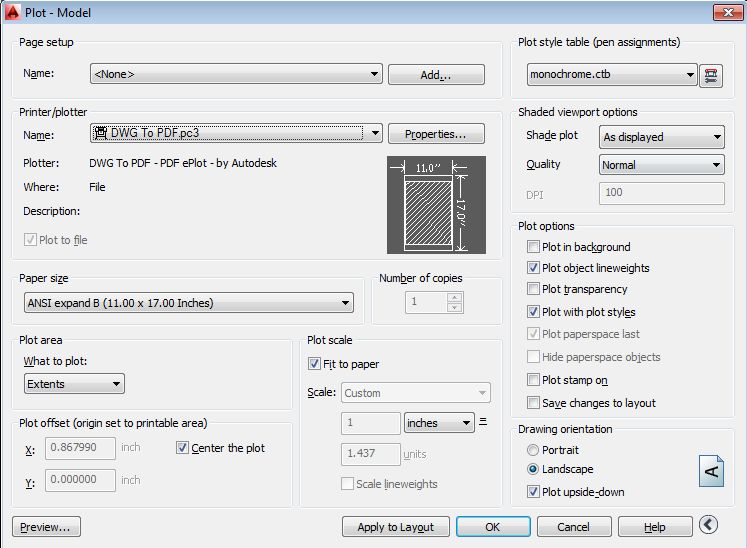Toggle Plot with plot styles checkbox
Image resolution: width=747 pixels, height=548 pixels.
coord(533,312)
